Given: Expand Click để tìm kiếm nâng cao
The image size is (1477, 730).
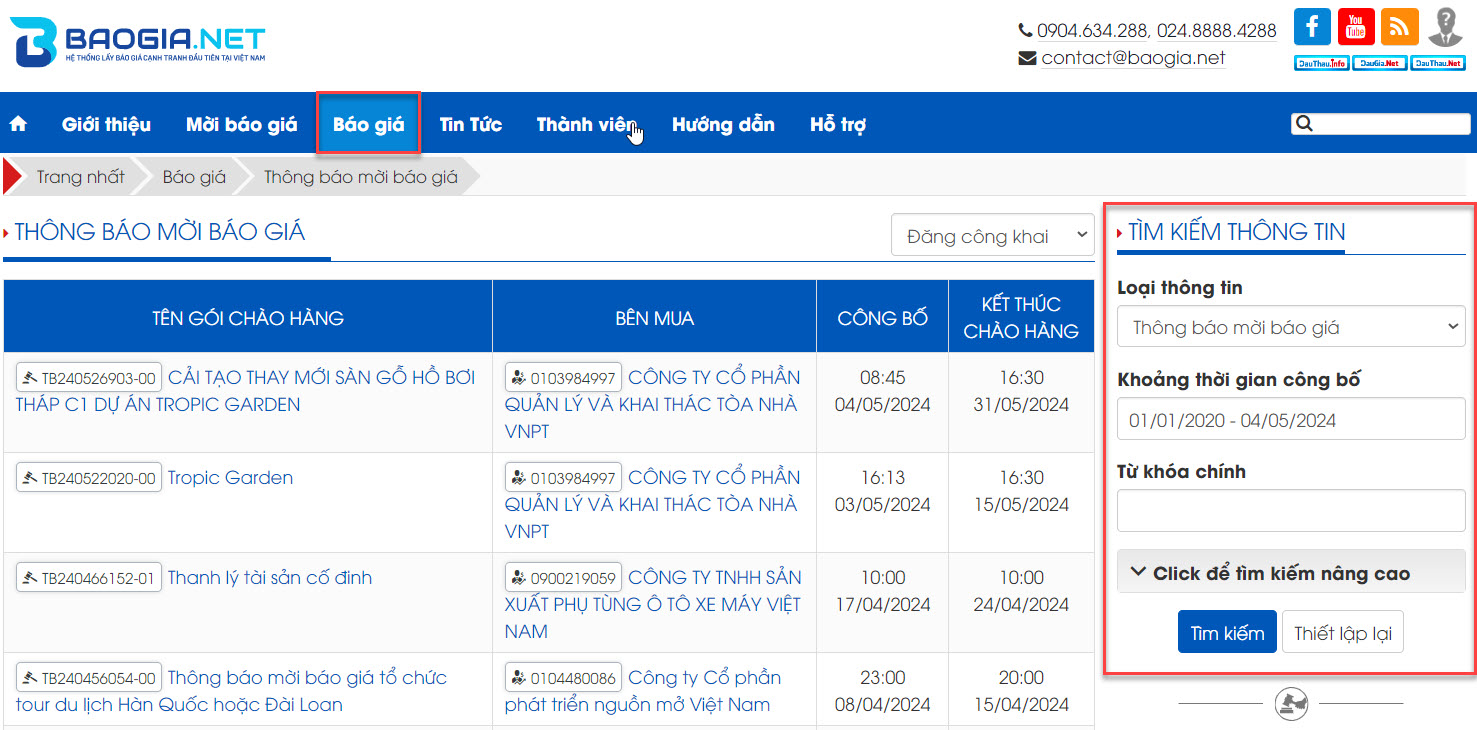Looking at the screenshot, I should [1291, 573].
